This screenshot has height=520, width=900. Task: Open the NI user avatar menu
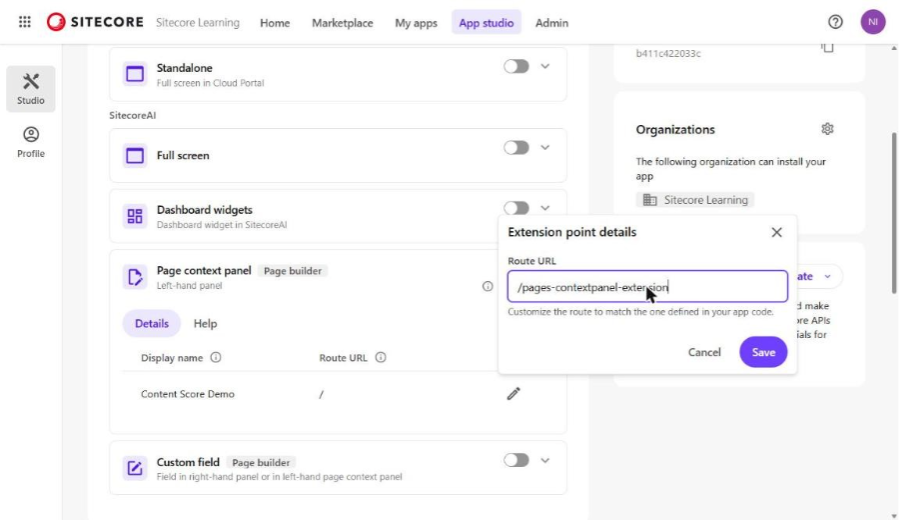[x=872, y=22]
